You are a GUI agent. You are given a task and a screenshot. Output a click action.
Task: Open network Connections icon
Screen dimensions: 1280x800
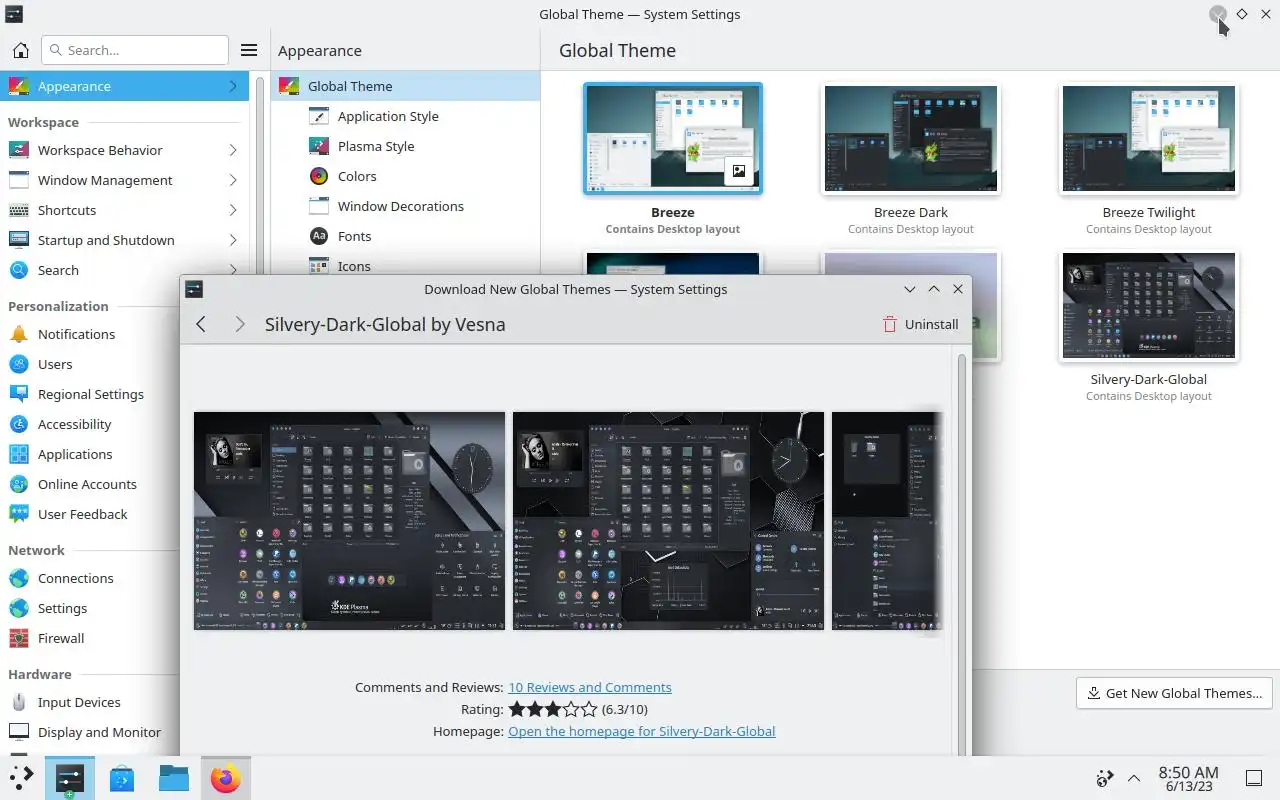[19, 578]
